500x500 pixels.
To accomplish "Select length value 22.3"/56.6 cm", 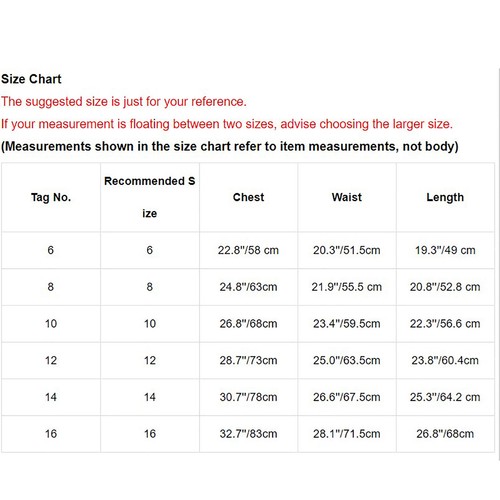I will pos(445,323).
